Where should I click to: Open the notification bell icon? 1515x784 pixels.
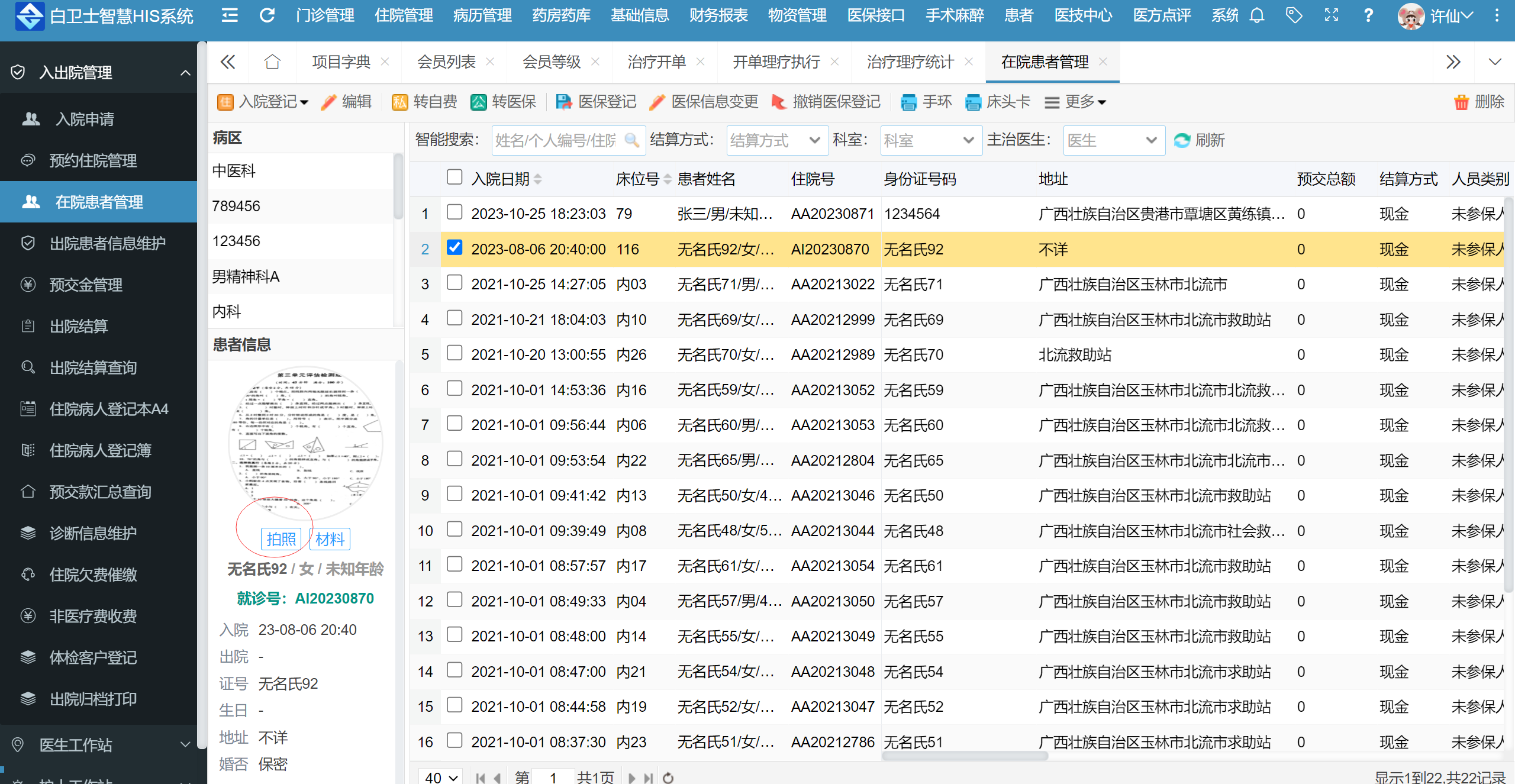tap(1257, 15)
